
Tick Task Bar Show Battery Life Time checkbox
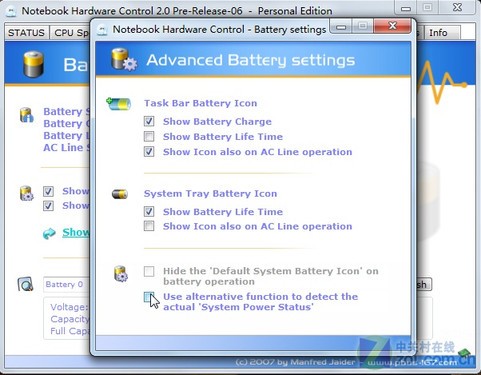click(x=149, y=136)
